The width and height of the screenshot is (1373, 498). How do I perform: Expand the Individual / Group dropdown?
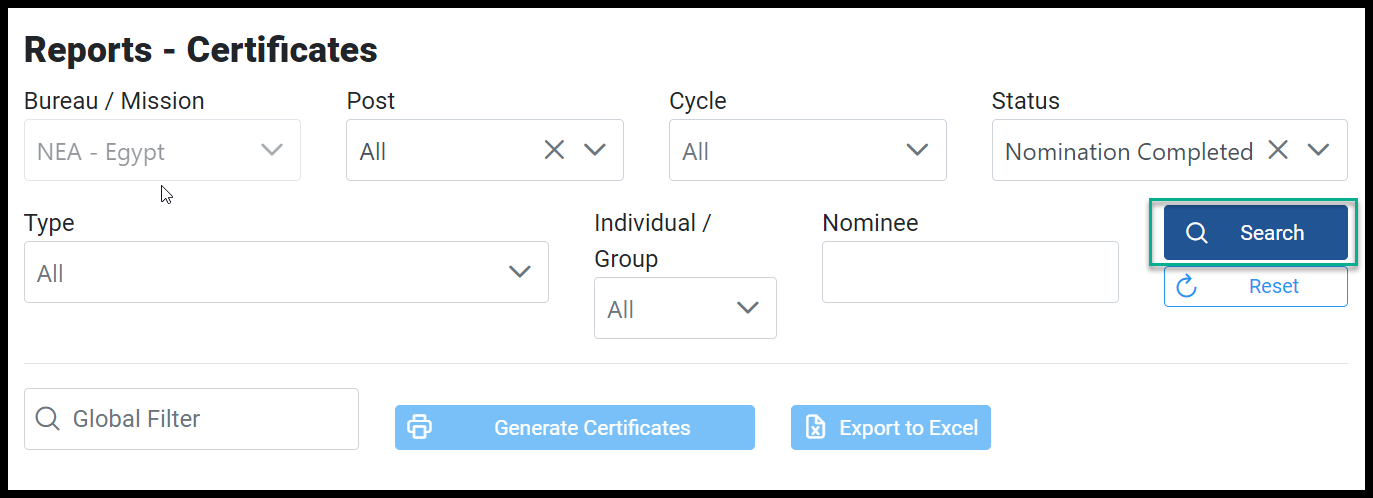pos(685,308)
